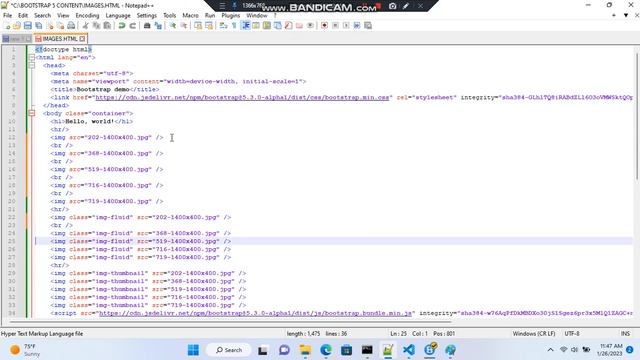The width and height of the screenshot is (640, 360).
Task: Open the Search menu
Action: [x=42, y=16]
